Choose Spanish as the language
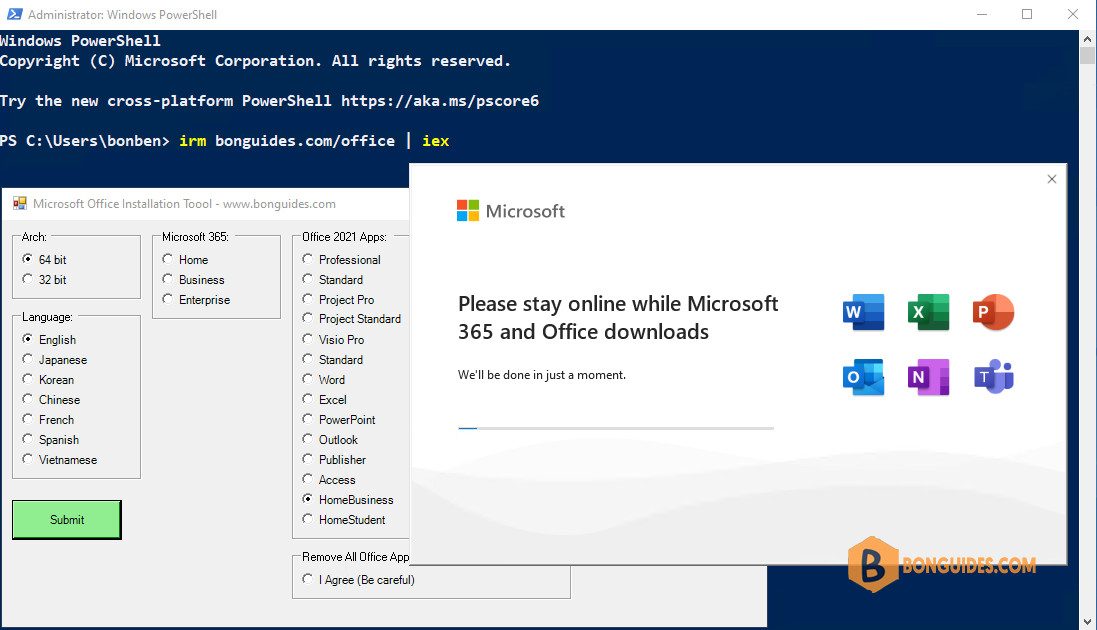The width and height of the screenshot is (1097, 630). coord(50,440)
